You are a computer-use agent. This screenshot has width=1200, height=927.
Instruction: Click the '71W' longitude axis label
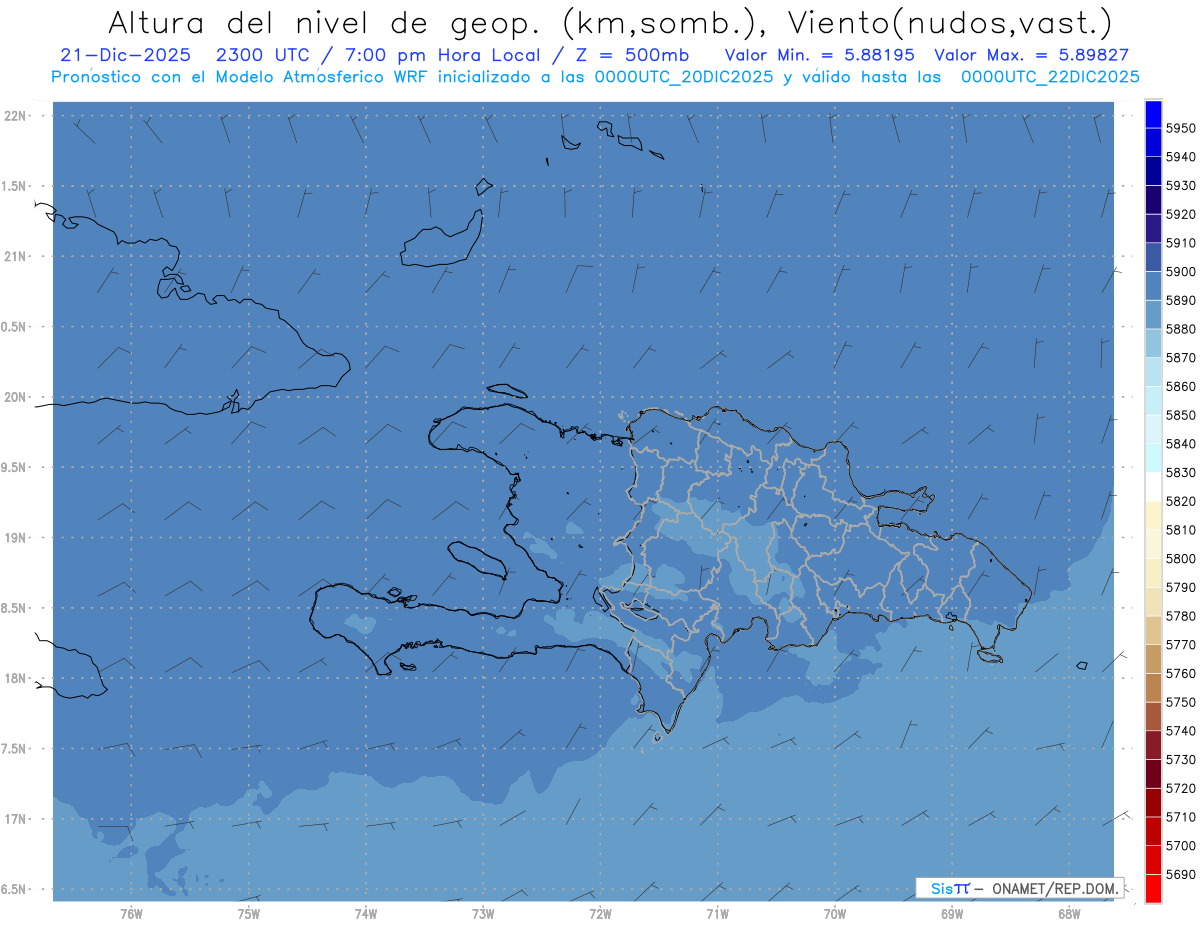click(717, 914)
